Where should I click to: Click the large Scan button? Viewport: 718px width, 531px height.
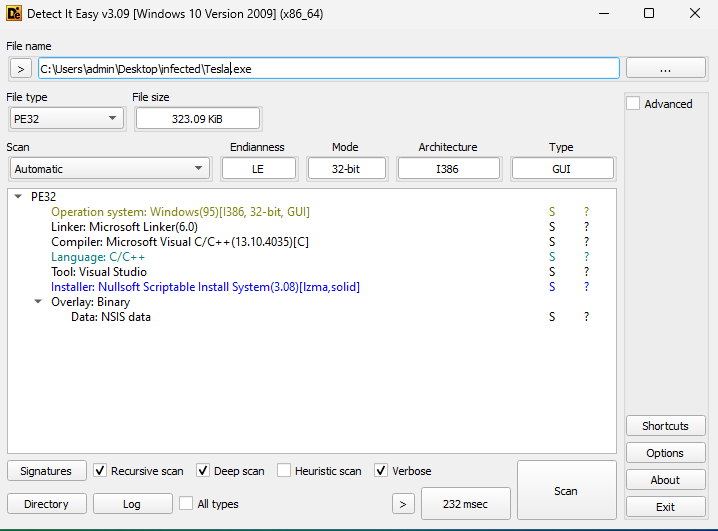[x=566, y=491]
